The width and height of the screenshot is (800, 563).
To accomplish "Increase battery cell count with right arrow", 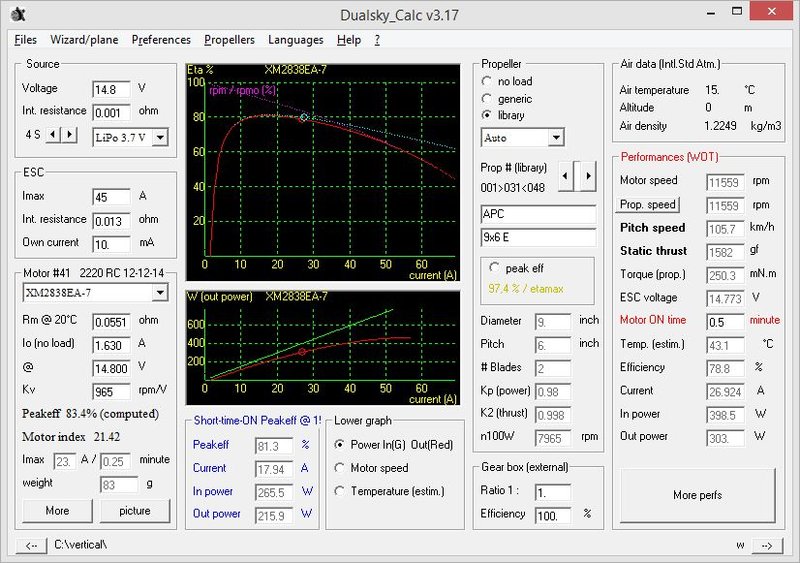I will tap(69, 135).
